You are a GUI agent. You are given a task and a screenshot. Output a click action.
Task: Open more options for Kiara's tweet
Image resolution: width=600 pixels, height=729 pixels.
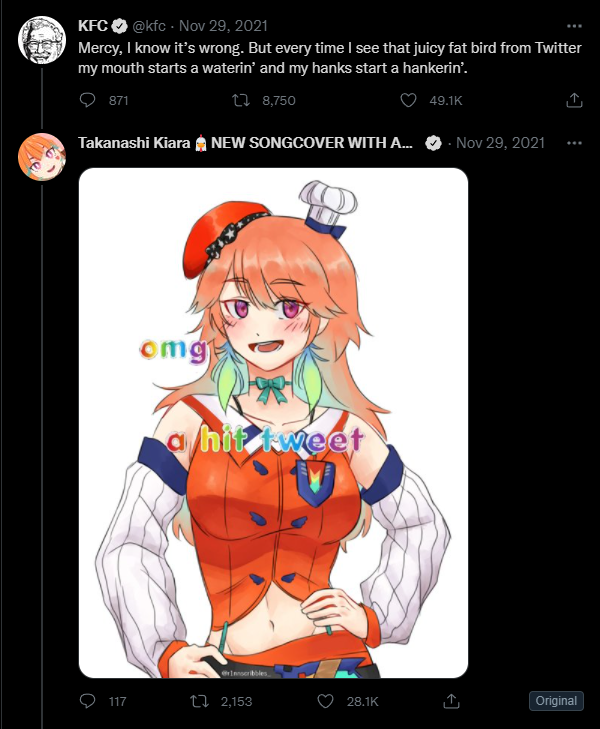tap(574, 143)
